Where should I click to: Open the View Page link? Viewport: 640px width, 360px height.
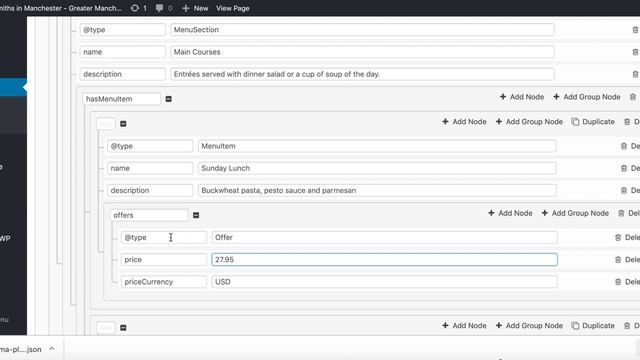pyautogui.click(x=233, y=8)
